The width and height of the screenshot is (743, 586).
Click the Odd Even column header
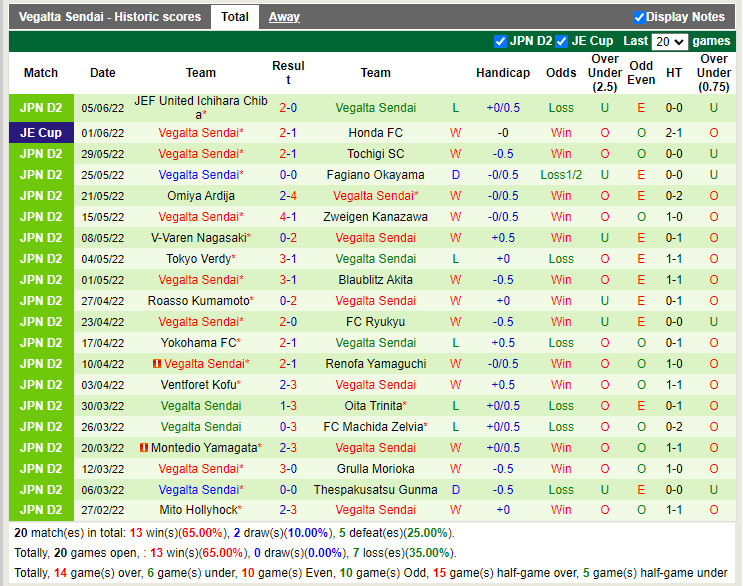(641, 73)
